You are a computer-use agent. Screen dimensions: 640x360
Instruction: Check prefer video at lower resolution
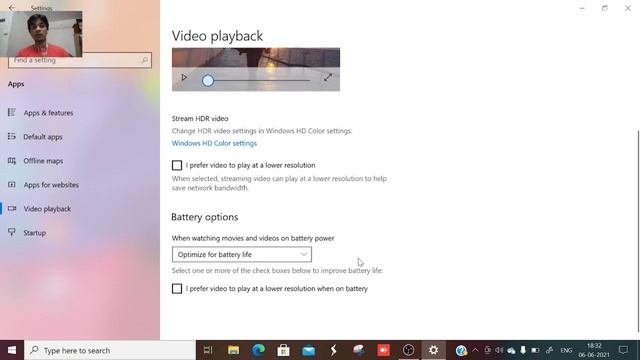click(x=177, y=165)
